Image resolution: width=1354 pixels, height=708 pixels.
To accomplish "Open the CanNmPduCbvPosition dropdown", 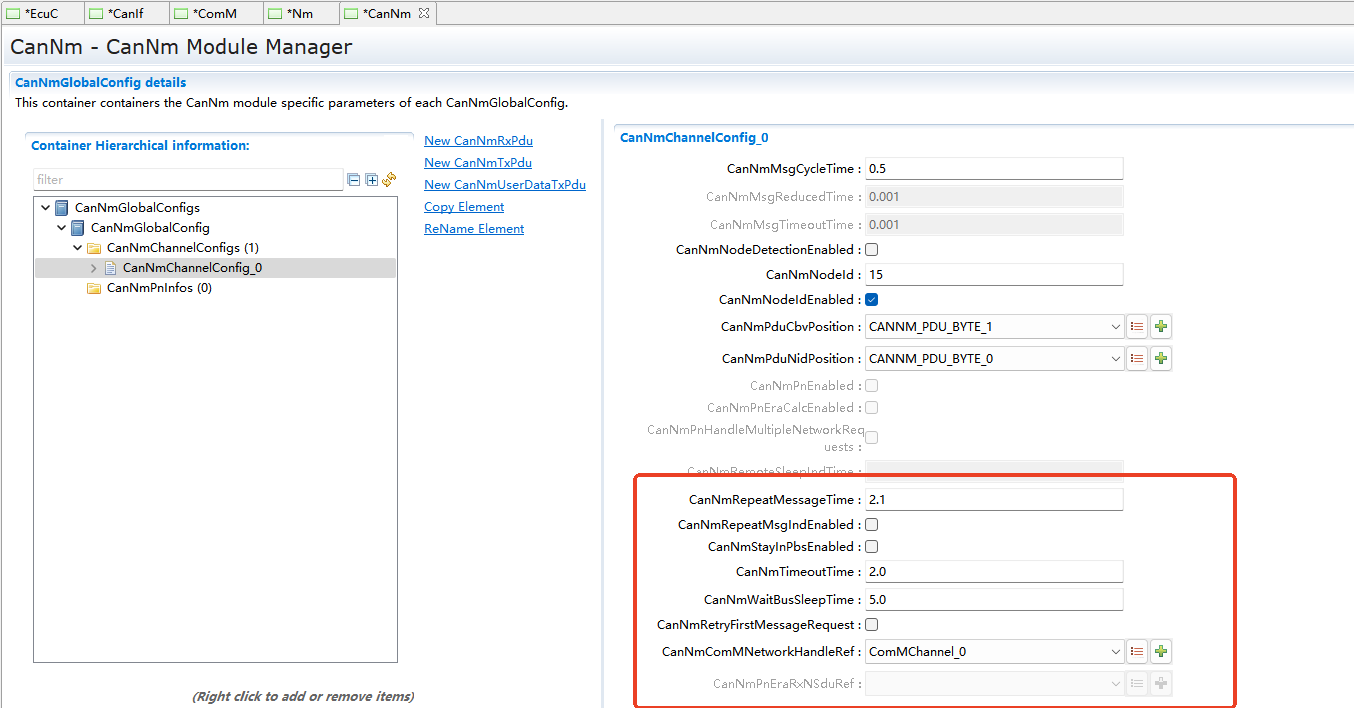I will [1115, 327].
